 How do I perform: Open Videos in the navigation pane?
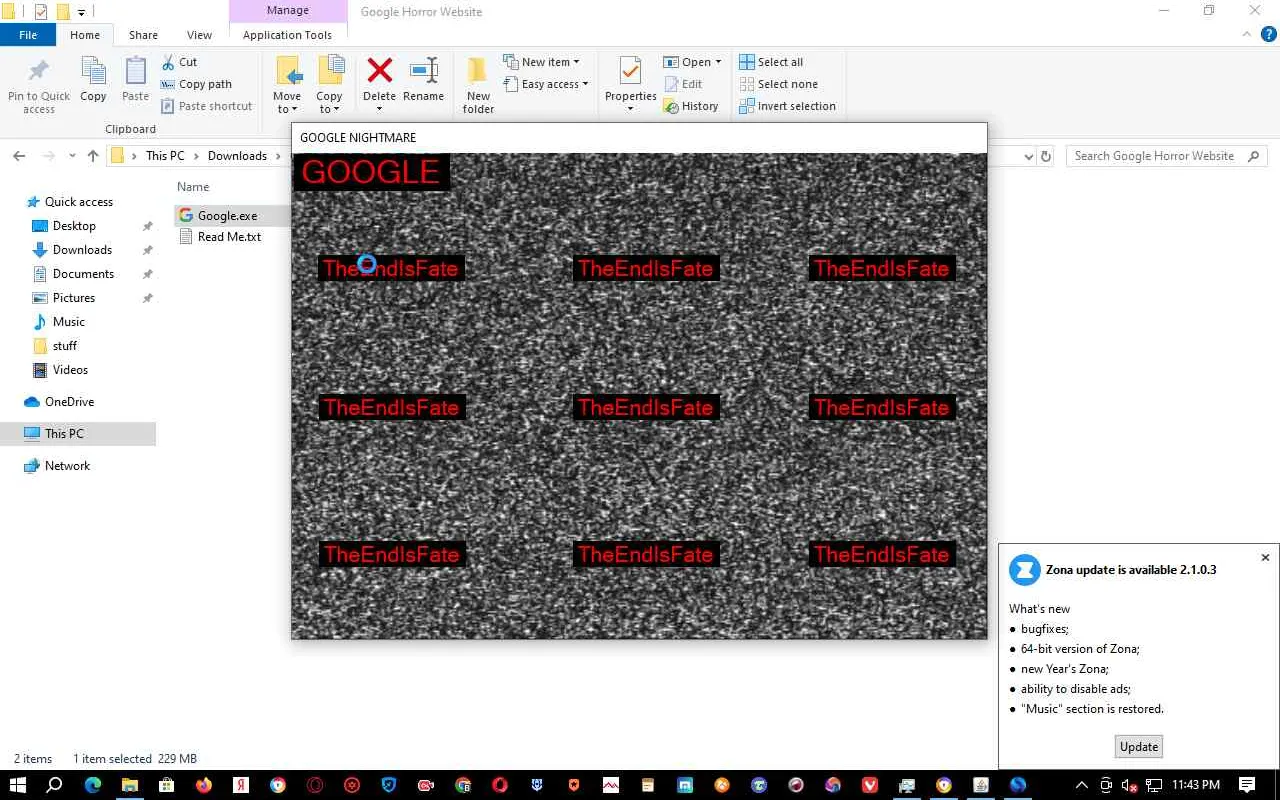coord(70,370)
